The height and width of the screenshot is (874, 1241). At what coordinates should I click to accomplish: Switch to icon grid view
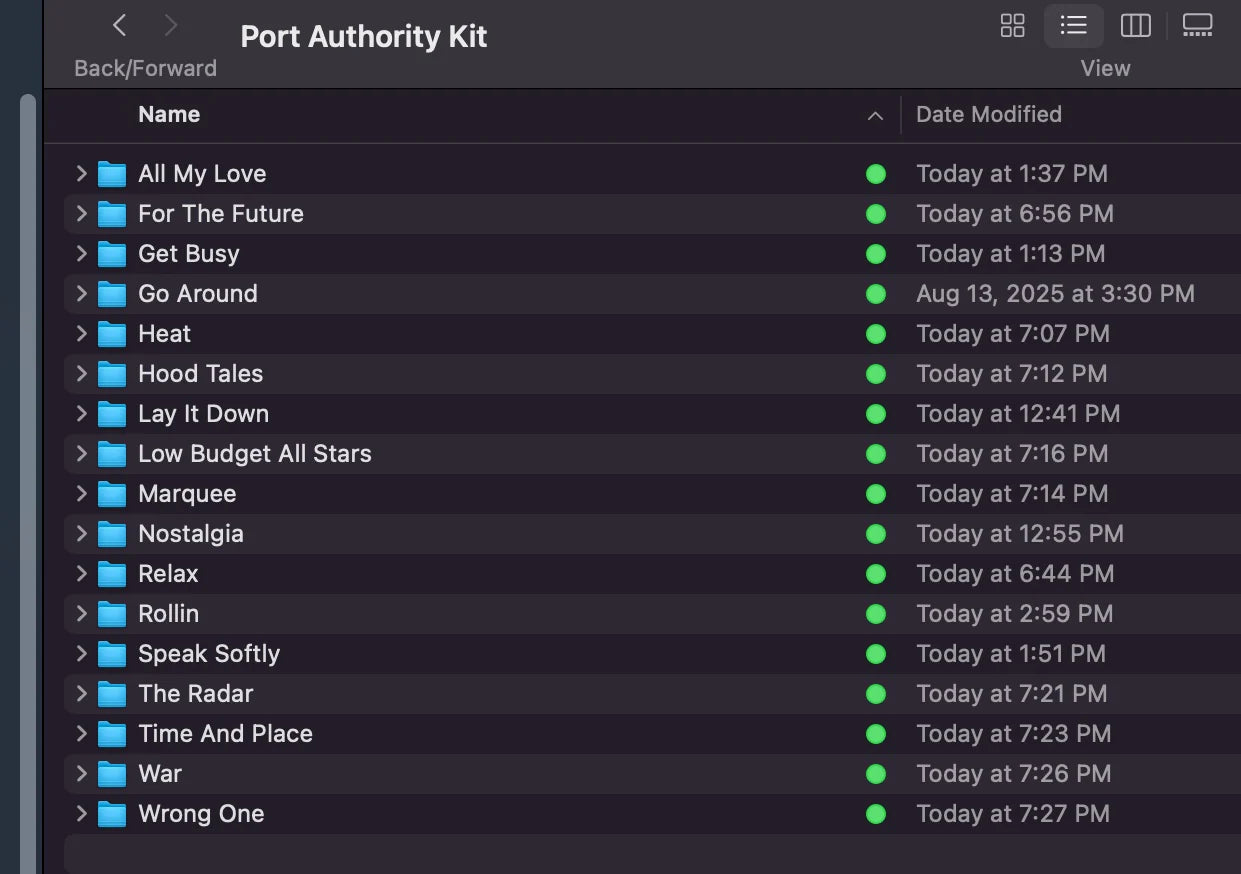tap(1012, 26)
